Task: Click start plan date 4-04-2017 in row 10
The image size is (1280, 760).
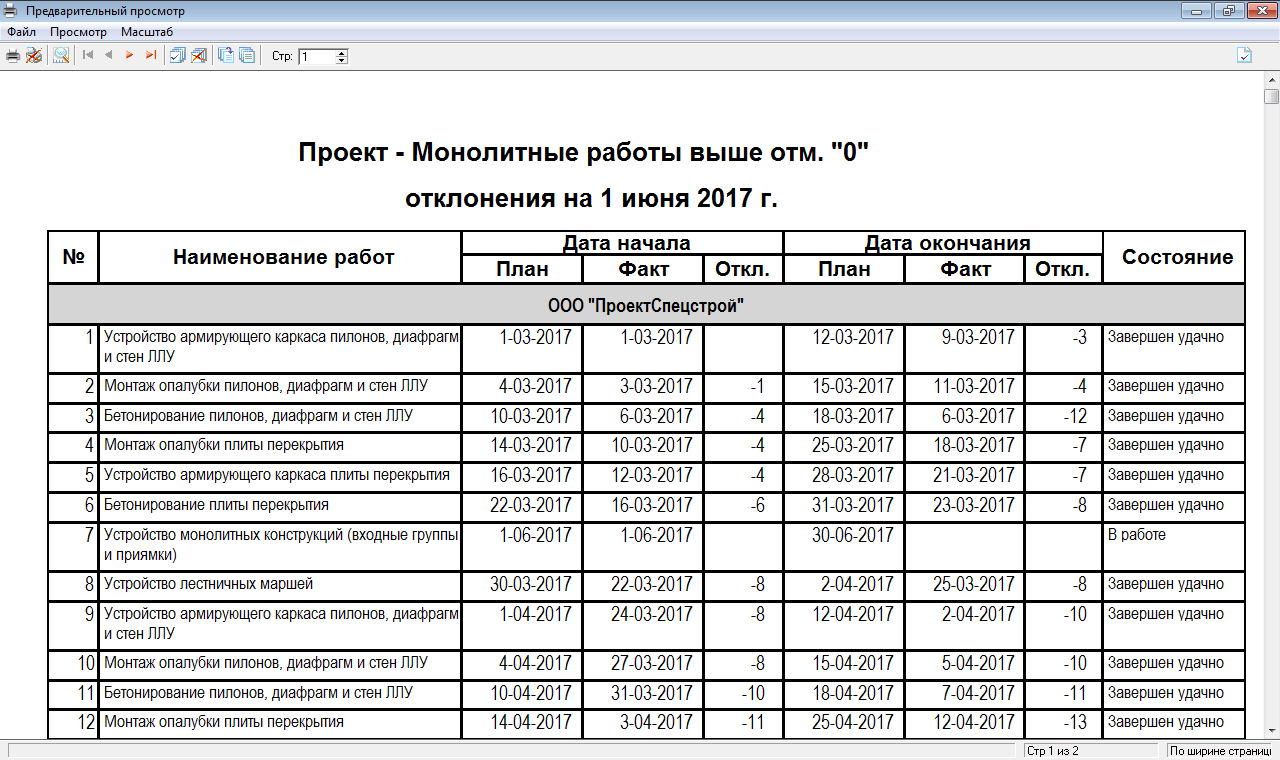Action: click(536, 663)
